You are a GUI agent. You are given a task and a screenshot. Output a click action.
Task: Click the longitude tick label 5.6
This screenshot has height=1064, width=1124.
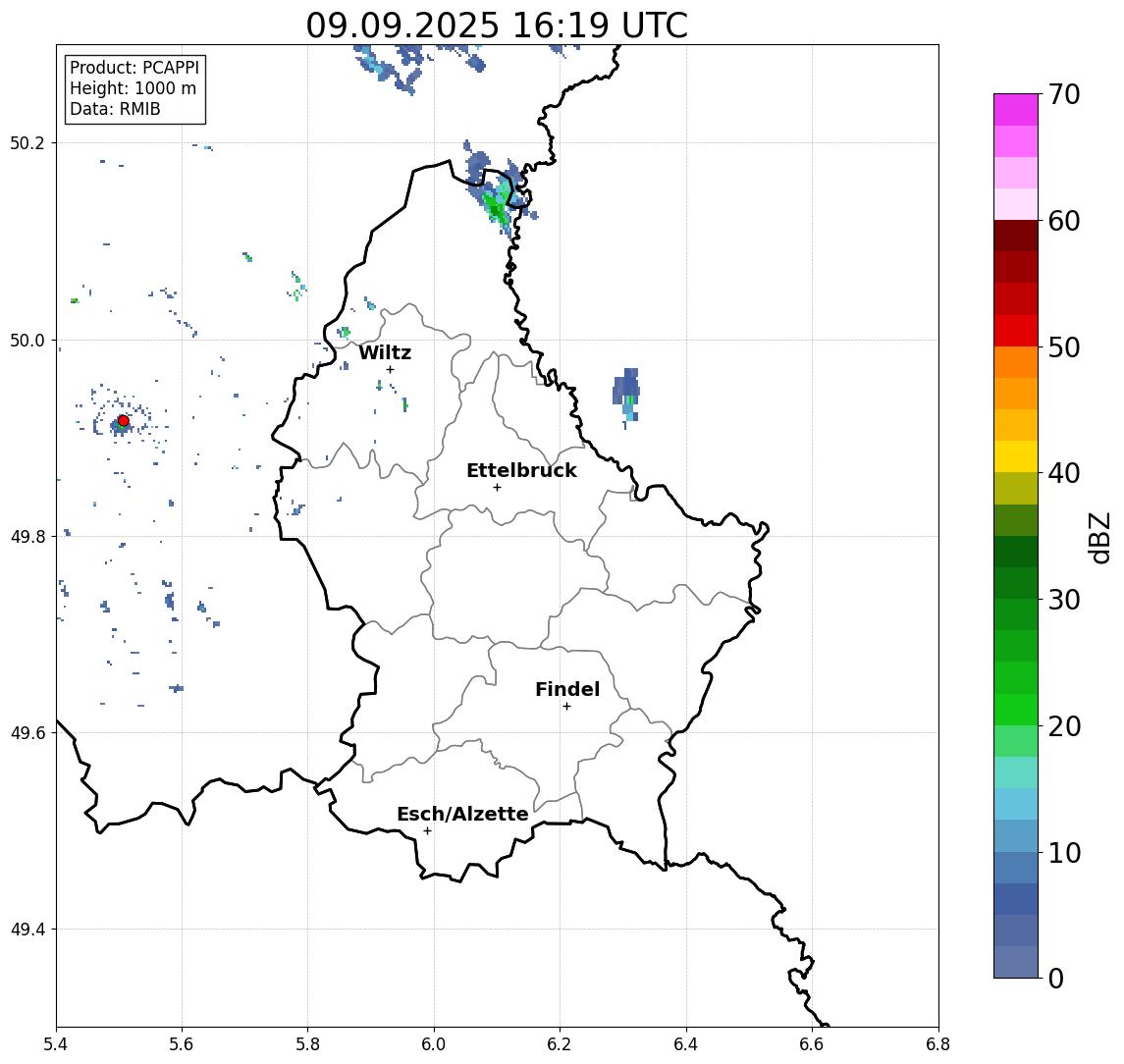(x=182, y=1044)
